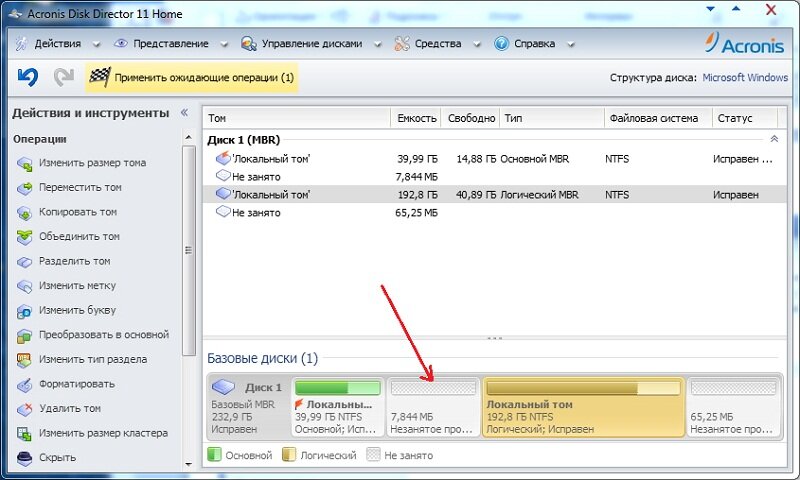Click the Диск 1 drive icon

[223, 387]
